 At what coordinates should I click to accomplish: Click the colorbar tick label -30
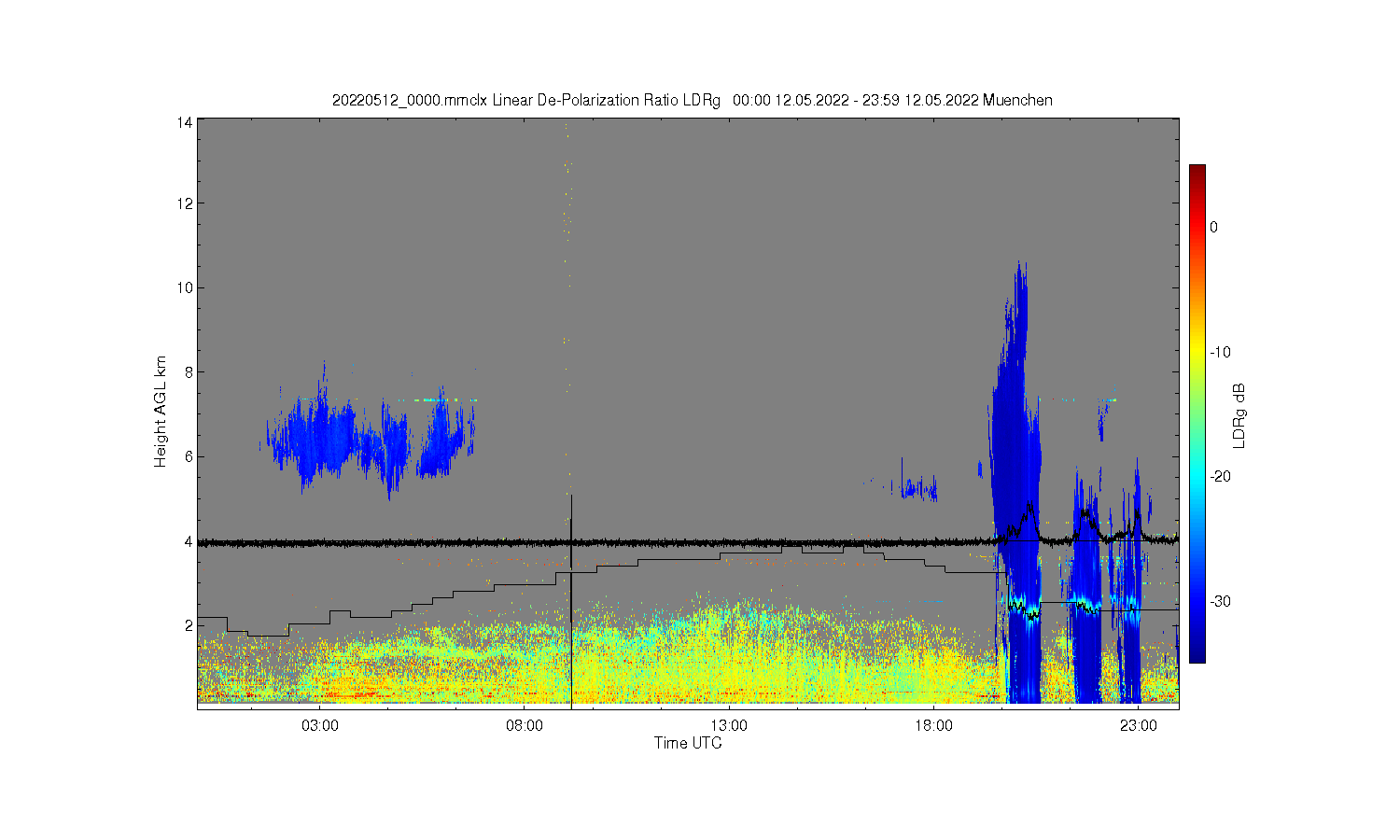pos(1220,601)
